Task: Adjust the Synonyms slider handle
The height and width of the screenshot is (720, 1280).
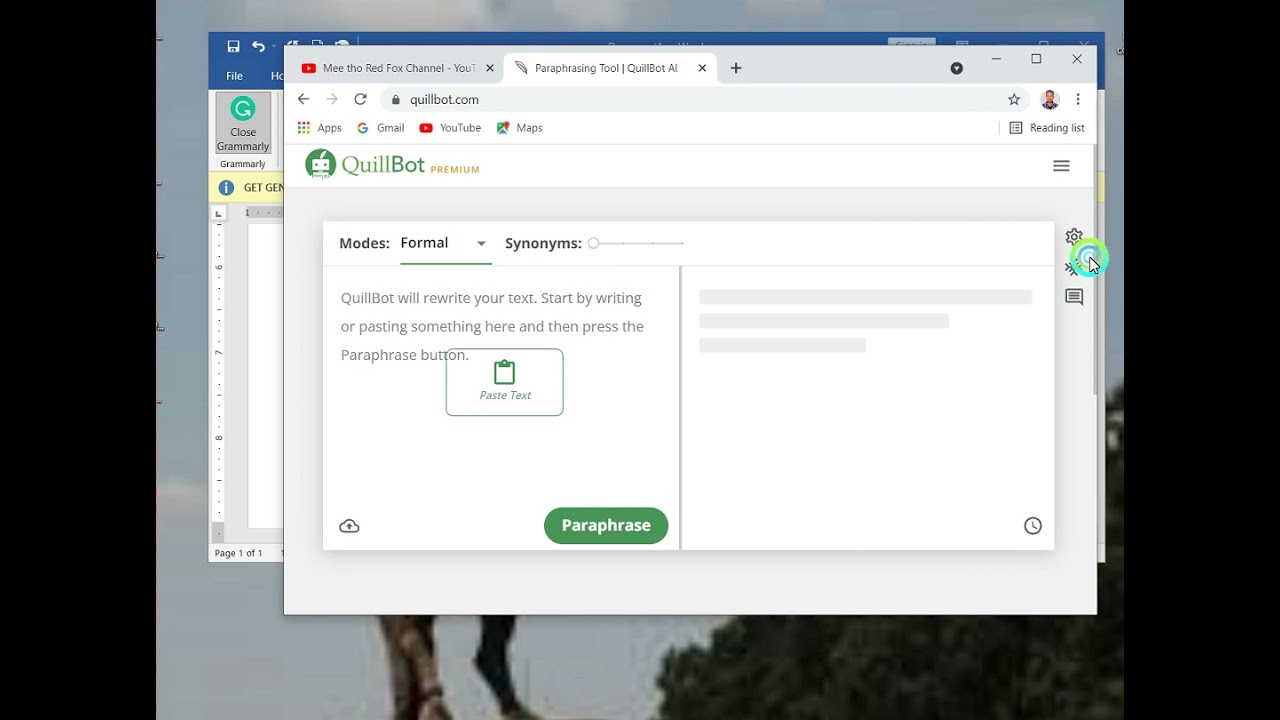Action: tap(593, 243)
